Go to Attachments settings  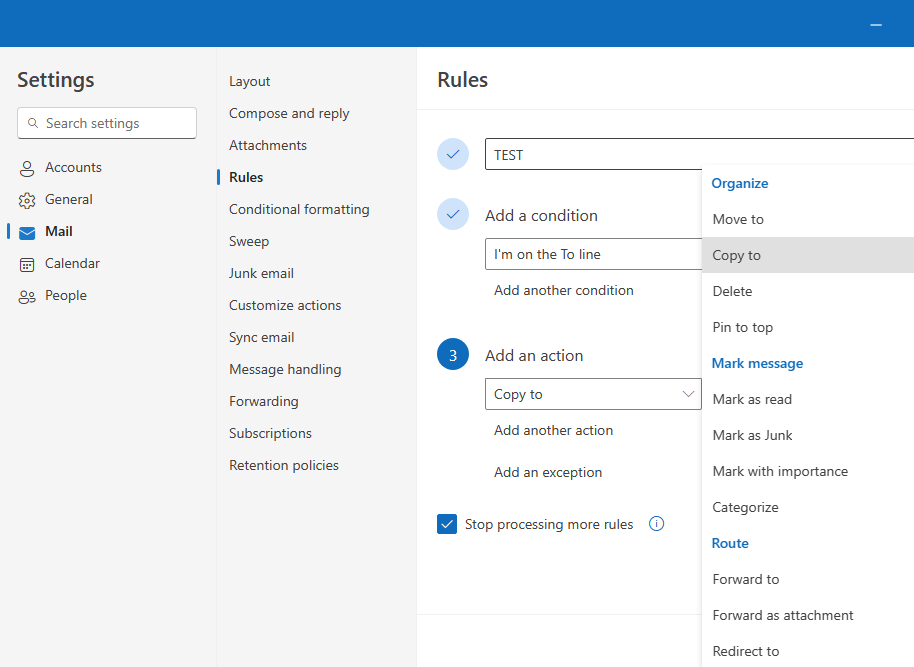point(268,145)
